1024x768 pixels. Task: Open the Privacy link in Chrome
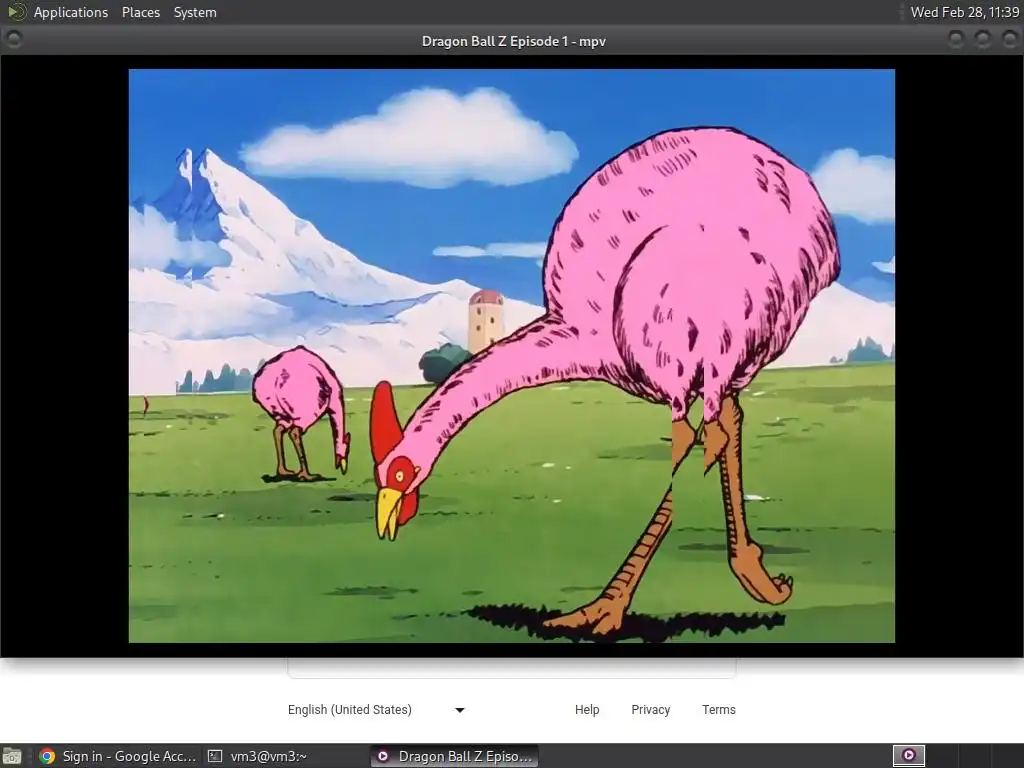(x=650, y=710)
